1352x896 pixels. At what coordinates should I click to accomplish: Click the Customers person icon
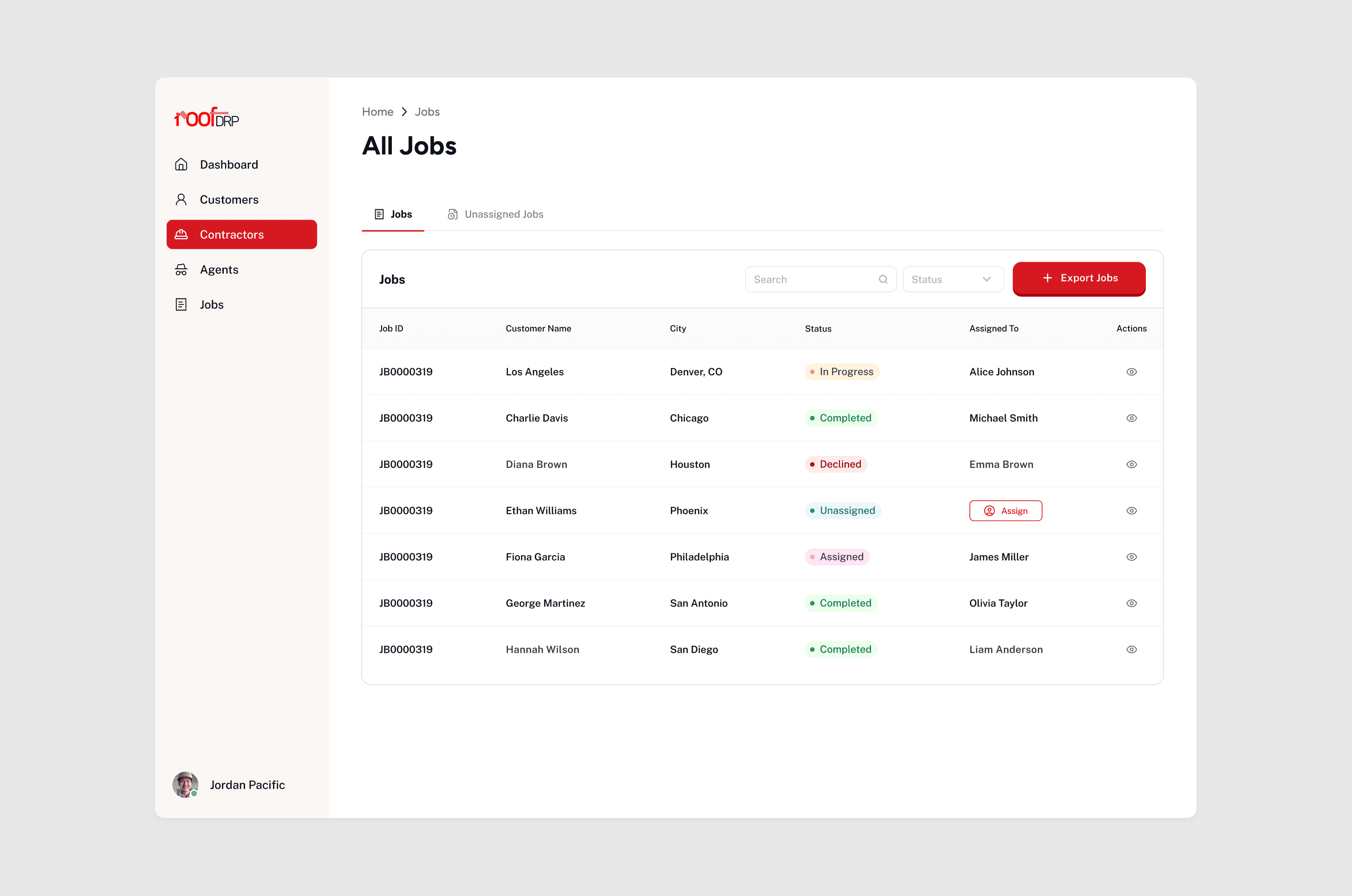click(x=181, y=200)
